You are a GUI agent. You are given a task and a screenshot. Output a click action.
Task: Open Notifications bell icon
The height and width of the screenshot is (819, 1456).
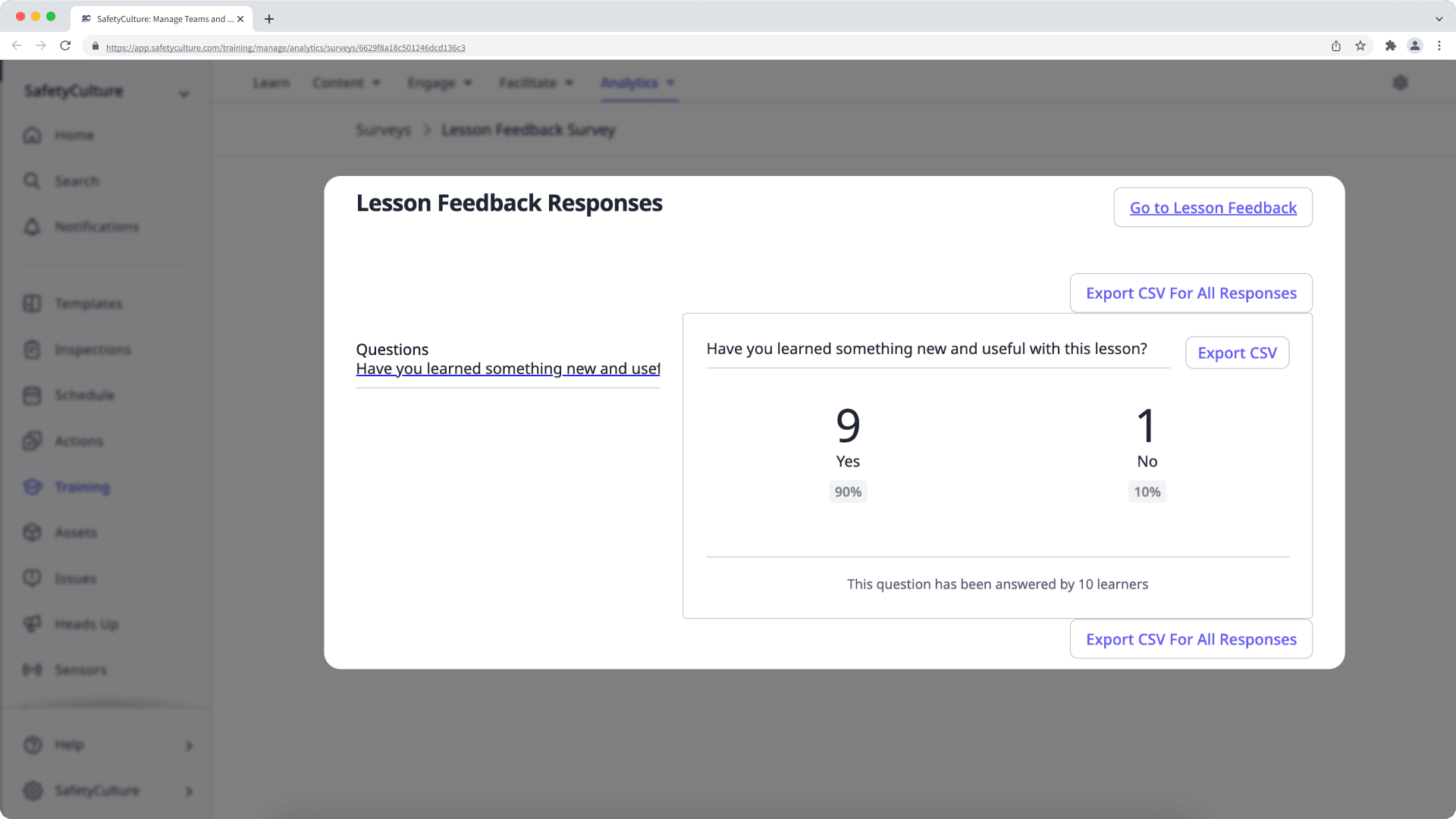click(x=32, y=227)
